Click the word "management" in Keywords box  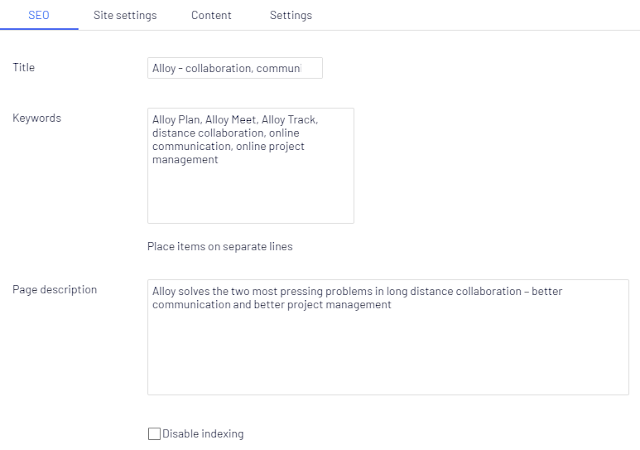point(185,160)
